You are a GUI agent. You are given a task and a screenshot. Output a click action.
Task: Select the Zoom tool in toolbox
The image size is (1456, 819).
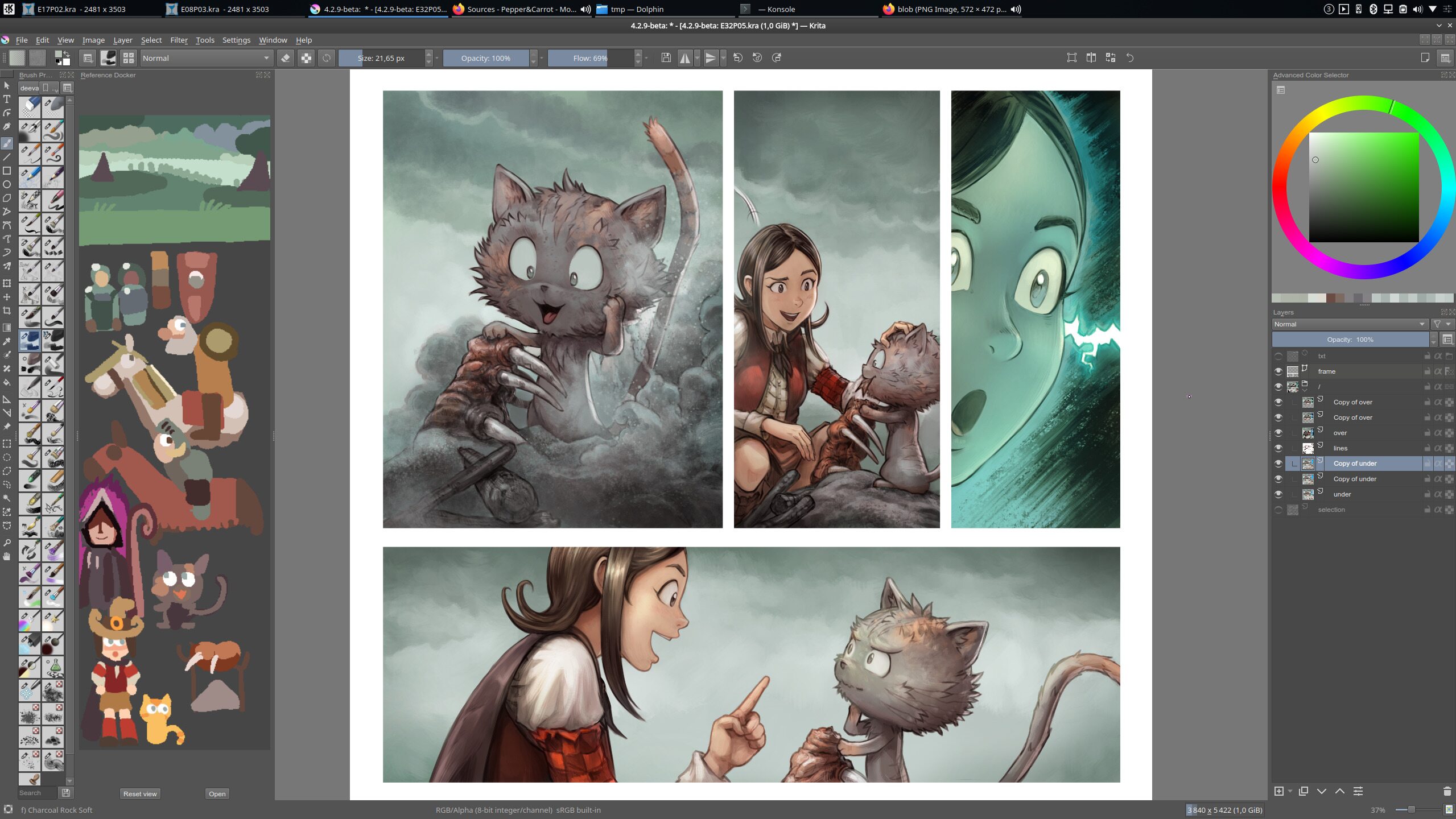pos(7,543)
